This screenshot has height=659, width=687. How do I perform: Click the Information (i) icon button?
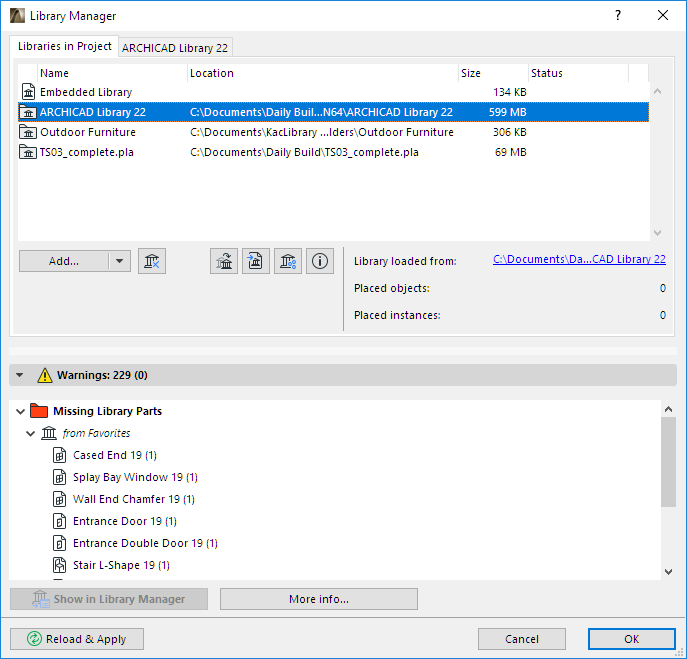pos(320,261)
